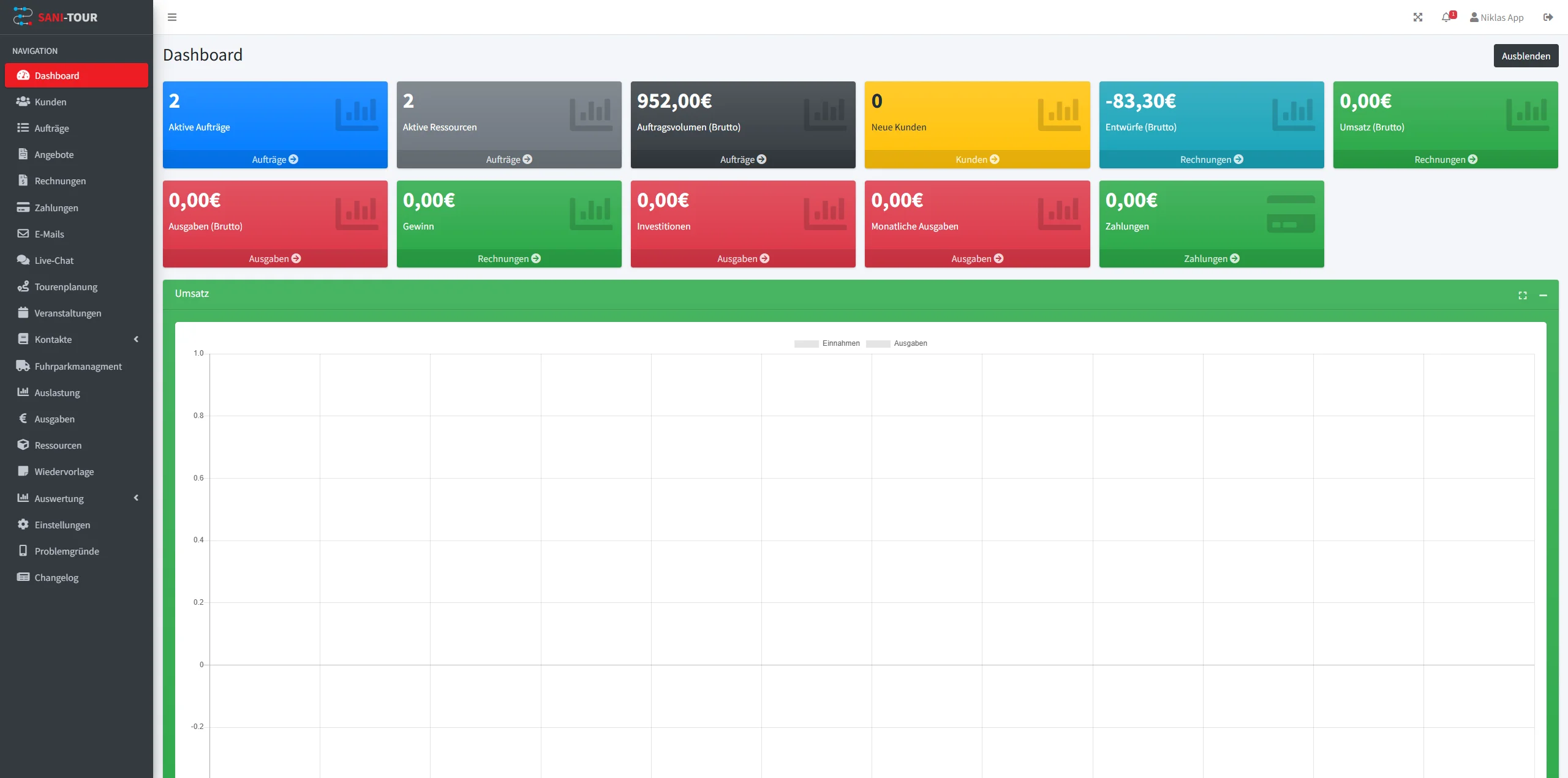
Task: Click the fullscreen arrows icon in top bar
Action: click(x=1418, y=17)
